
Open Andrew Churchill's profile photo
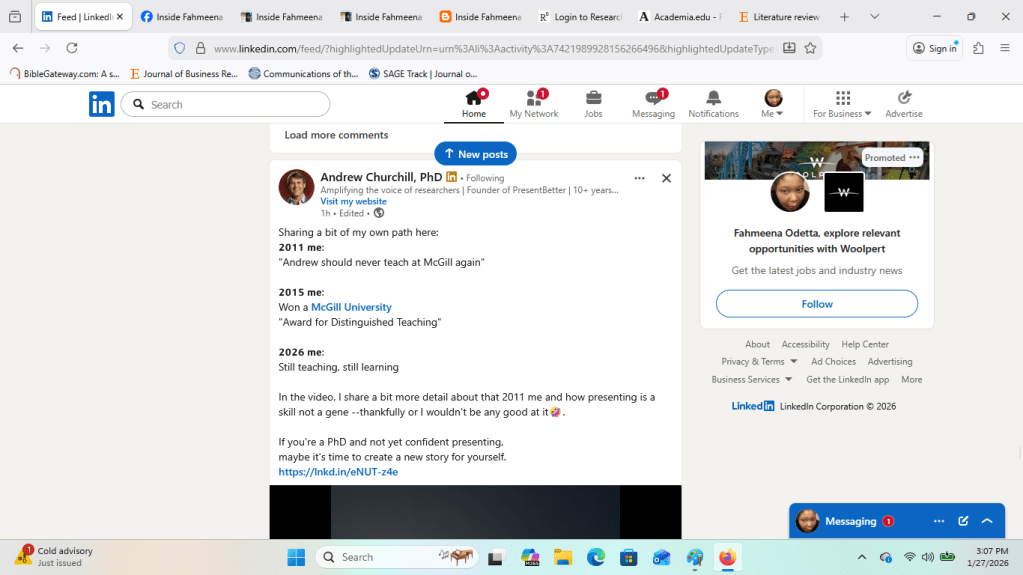[x=296, y=187]
